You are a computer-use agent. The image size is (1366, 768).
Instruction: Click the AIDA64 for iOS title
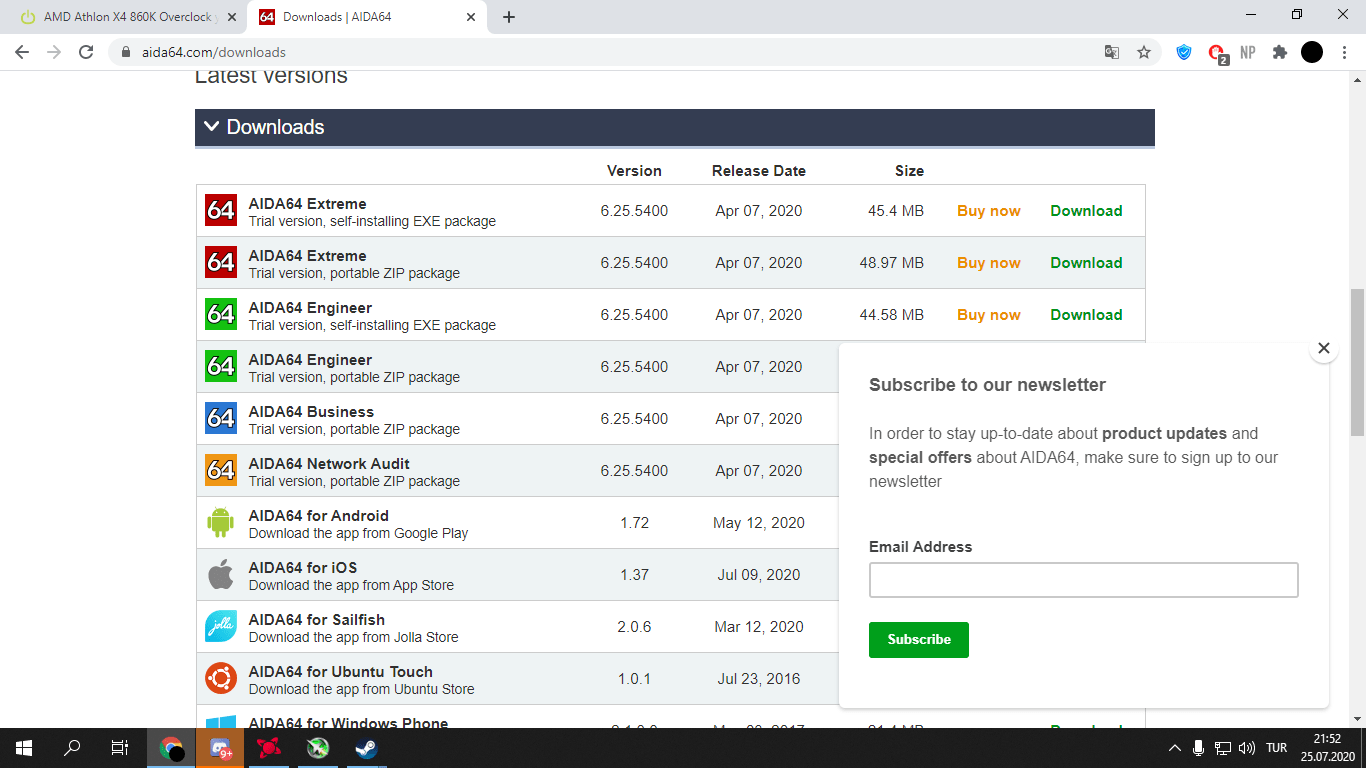(303, 568)
